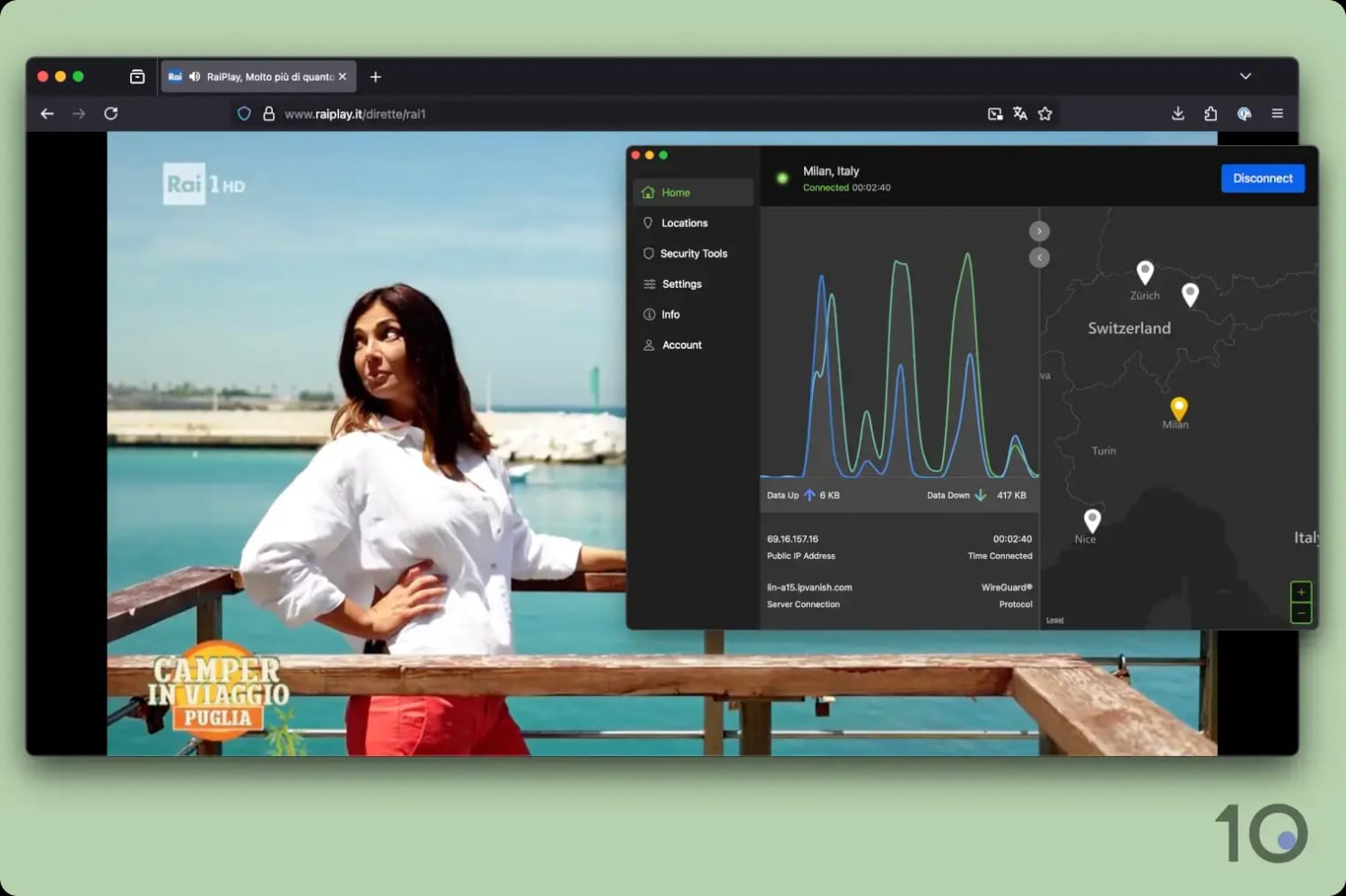Toggle picture-in-picture from address bar
1346x896 pixels.
995,114
